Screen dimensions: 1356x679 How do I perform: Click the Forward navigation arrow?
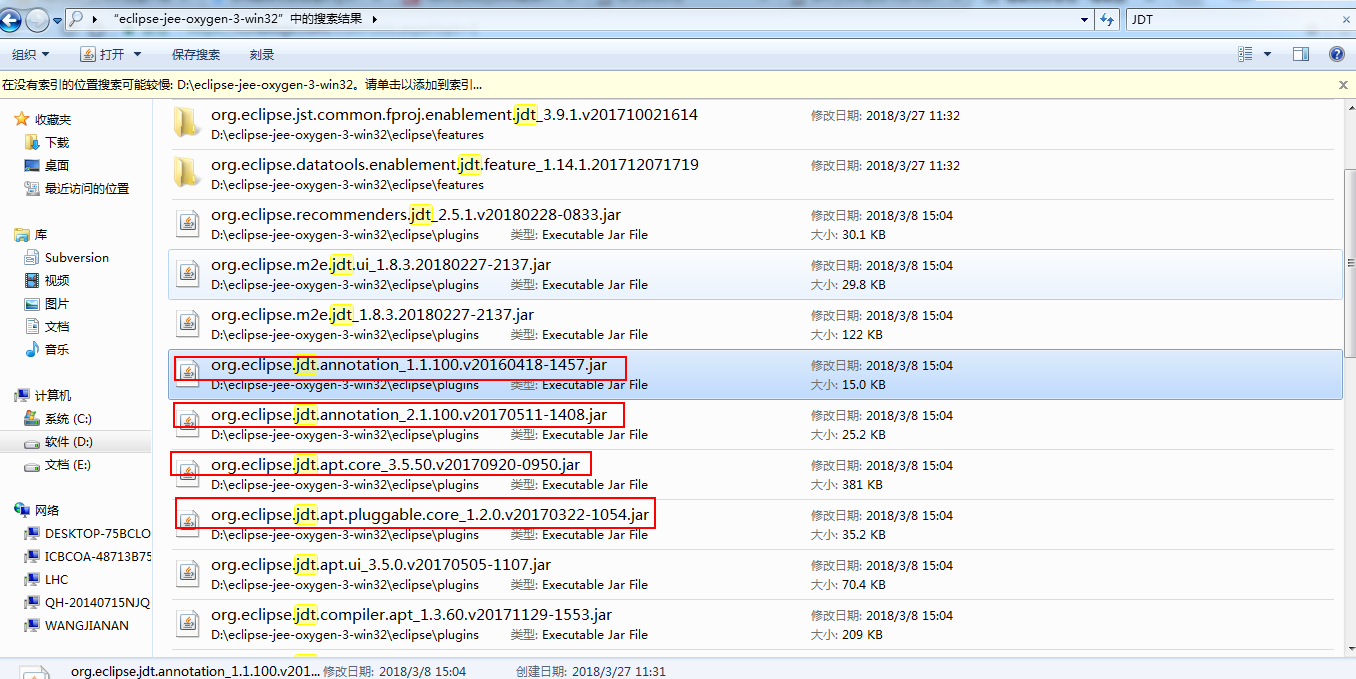[x=37, y=19]
